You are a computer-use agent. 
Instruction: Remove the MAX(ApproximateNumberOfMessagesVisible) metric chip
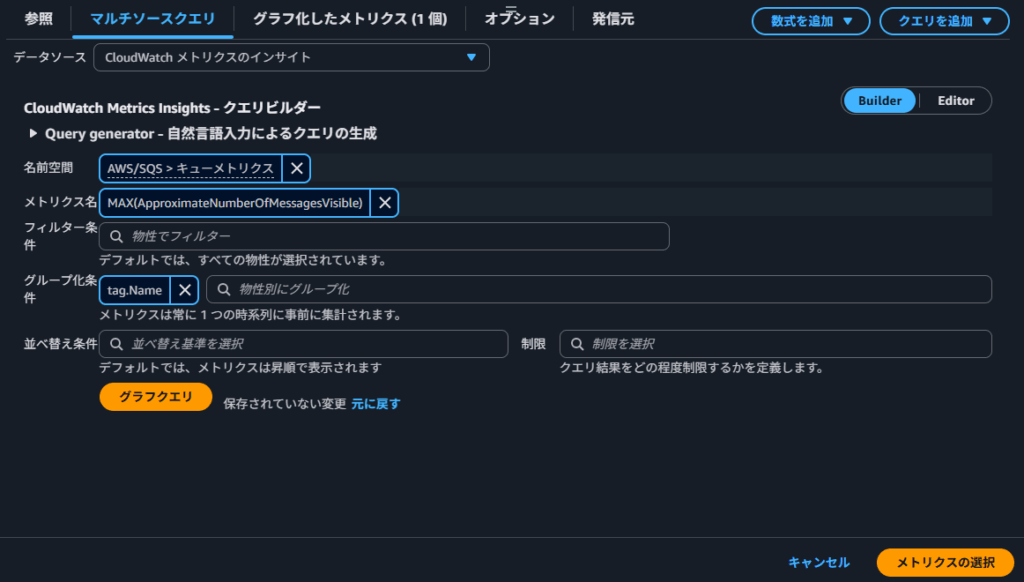[384, 204]
